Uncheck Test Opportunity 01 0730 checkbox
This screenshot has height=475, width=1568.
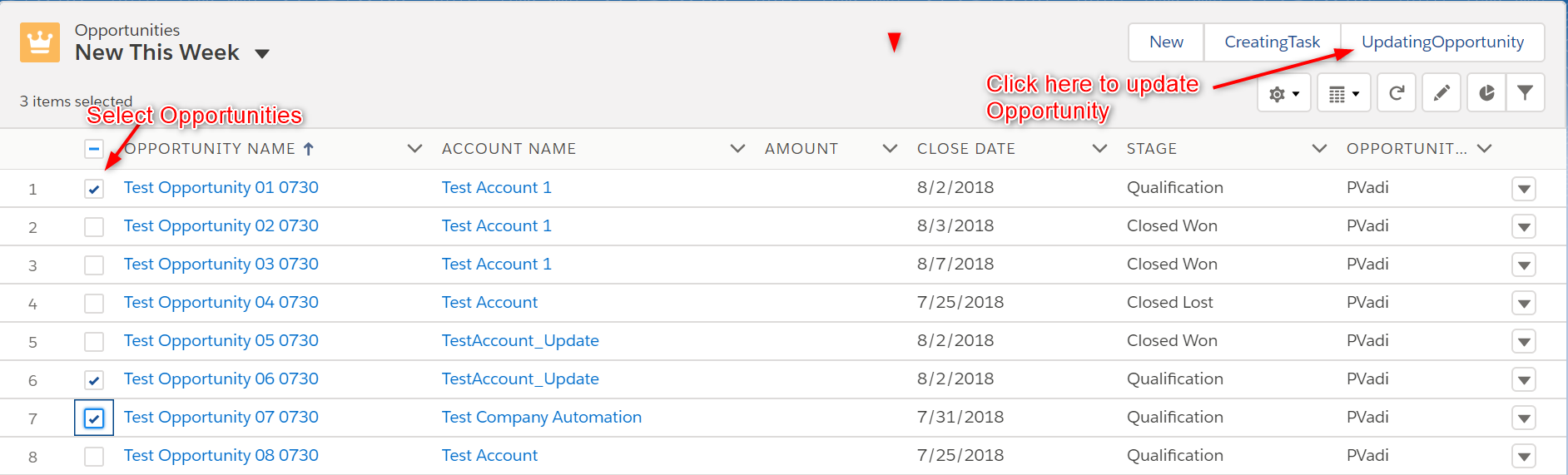[x=94, y=189]
